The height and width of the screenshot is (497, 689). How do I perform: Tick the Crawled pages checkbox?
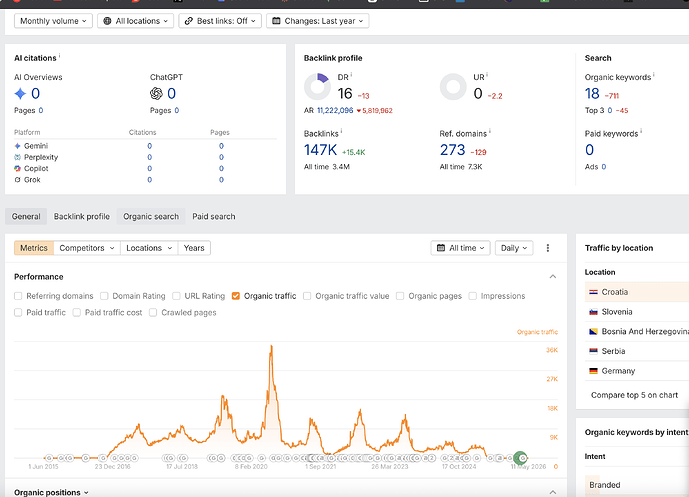(153, 312)
